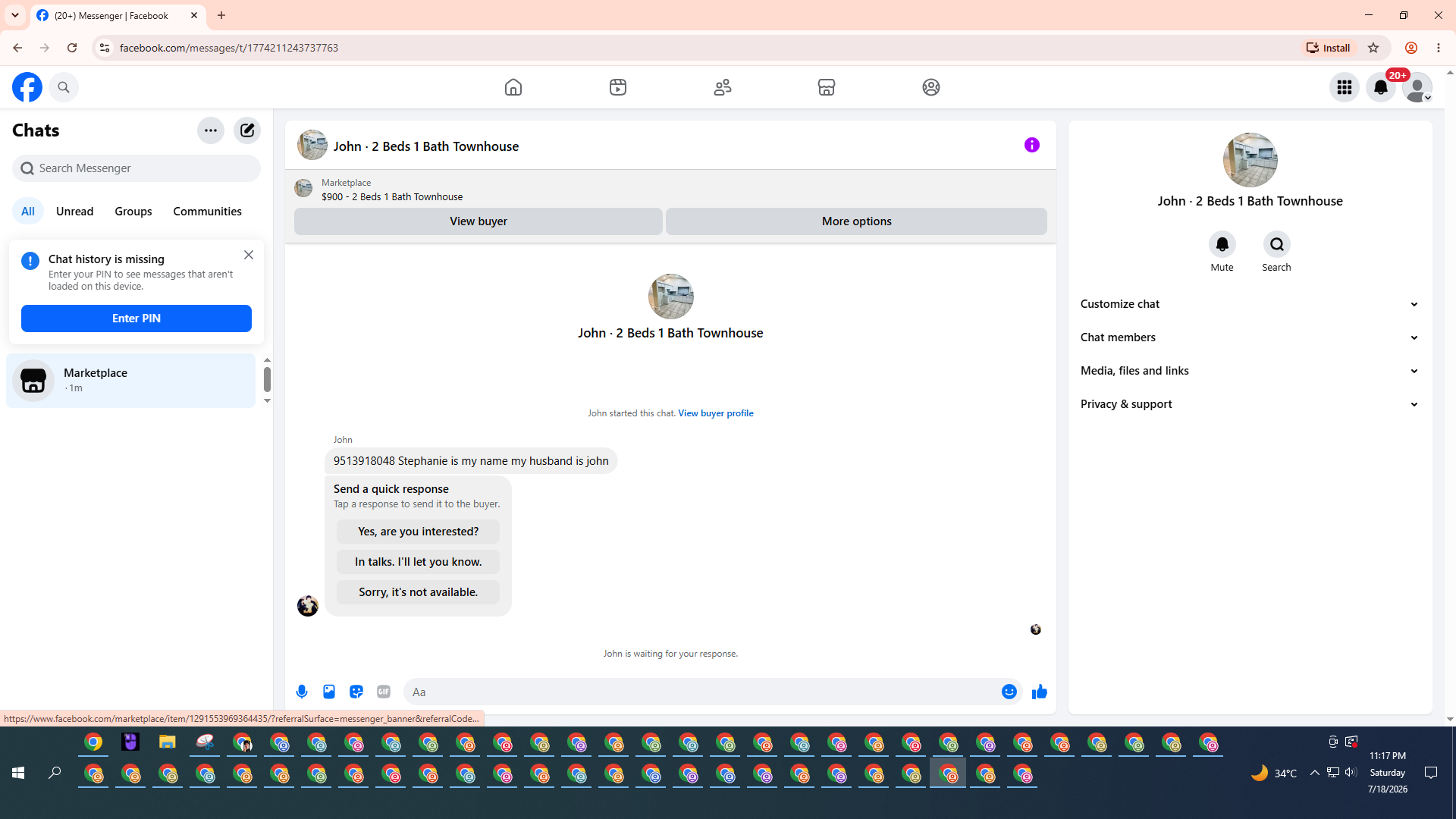Open the Marketplace storefront icon in top navigation
1456x819 pixels.
click(x=827, y=87)
